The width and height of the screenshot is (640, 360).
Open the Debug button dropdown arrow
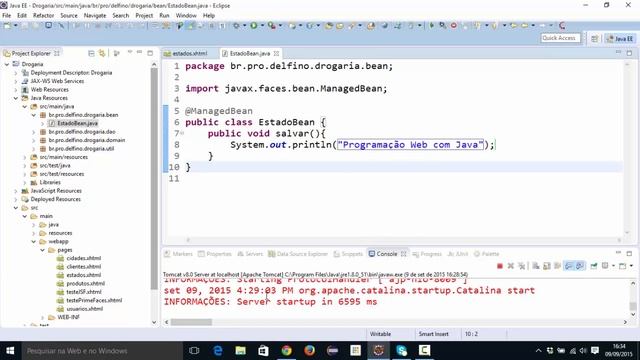pos(244,25)
